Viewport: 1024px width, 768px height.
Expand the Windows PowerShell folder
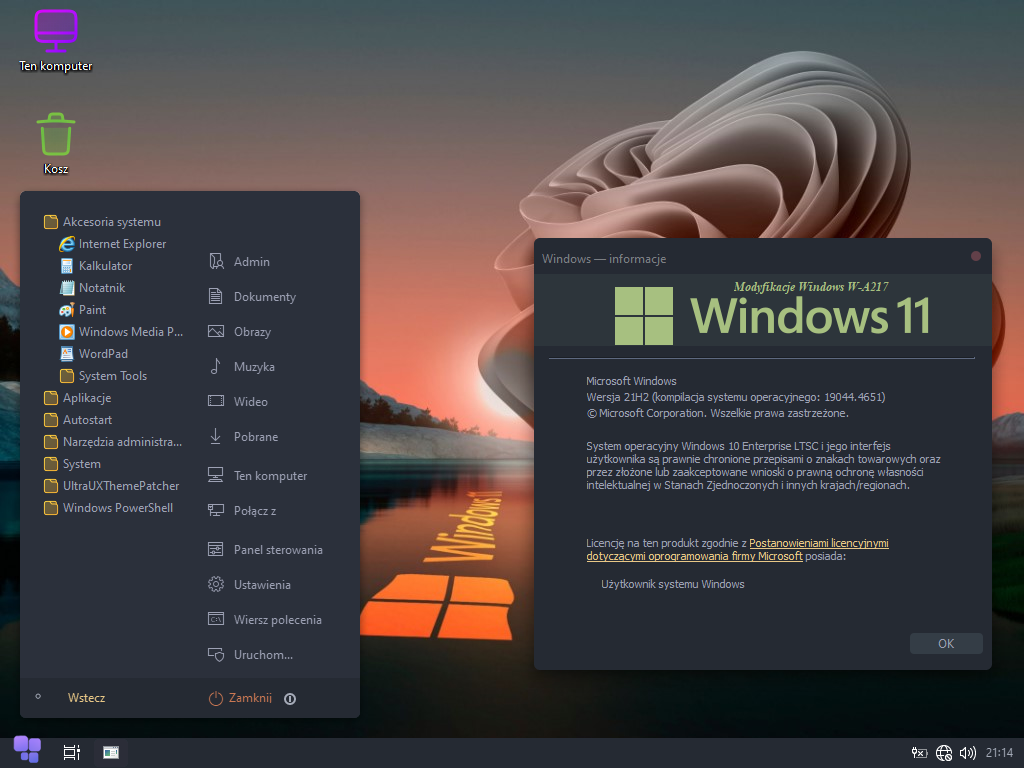click(x=117, y=508)
